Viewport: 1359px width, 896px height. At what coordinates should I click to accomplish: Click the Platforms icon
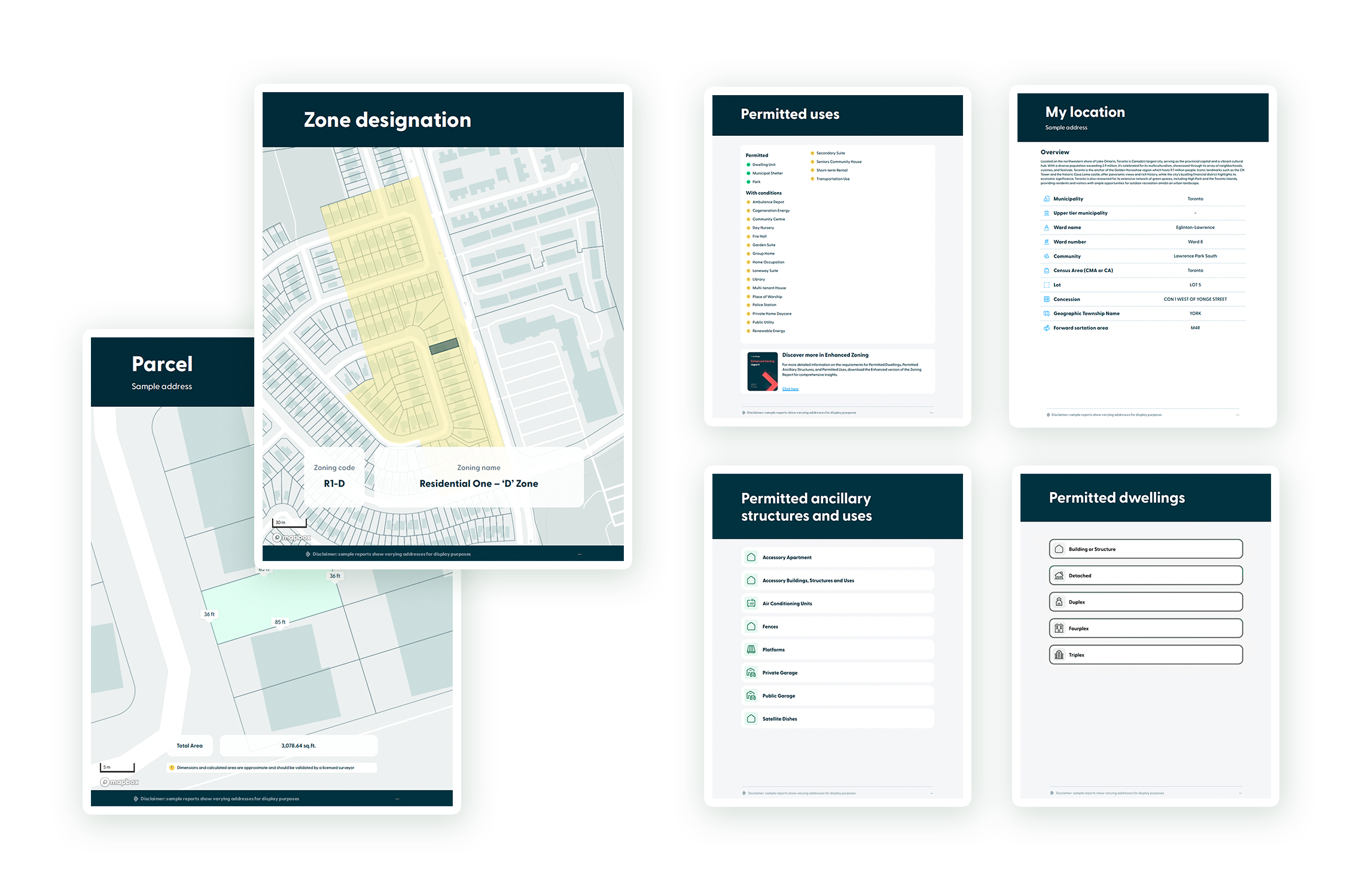[x=751, y=650]
